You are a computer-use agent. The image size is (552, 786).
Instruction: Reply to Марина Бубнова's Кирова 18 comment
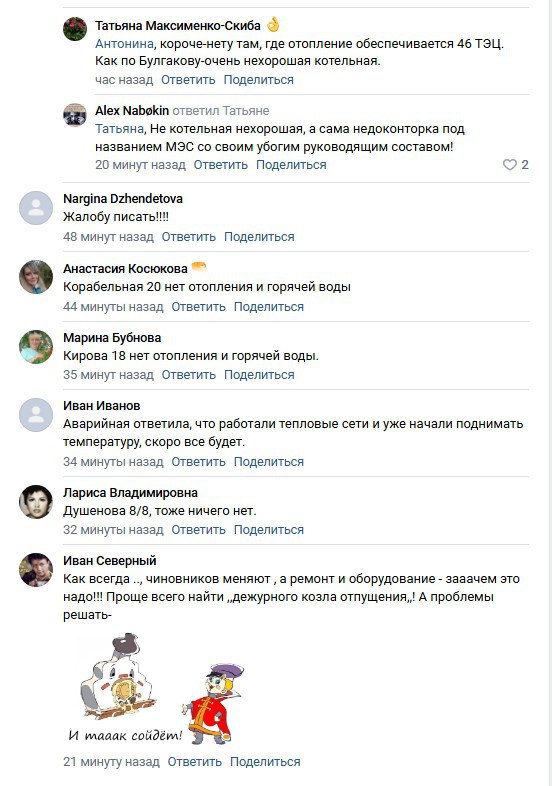click(x=189, y=375)
